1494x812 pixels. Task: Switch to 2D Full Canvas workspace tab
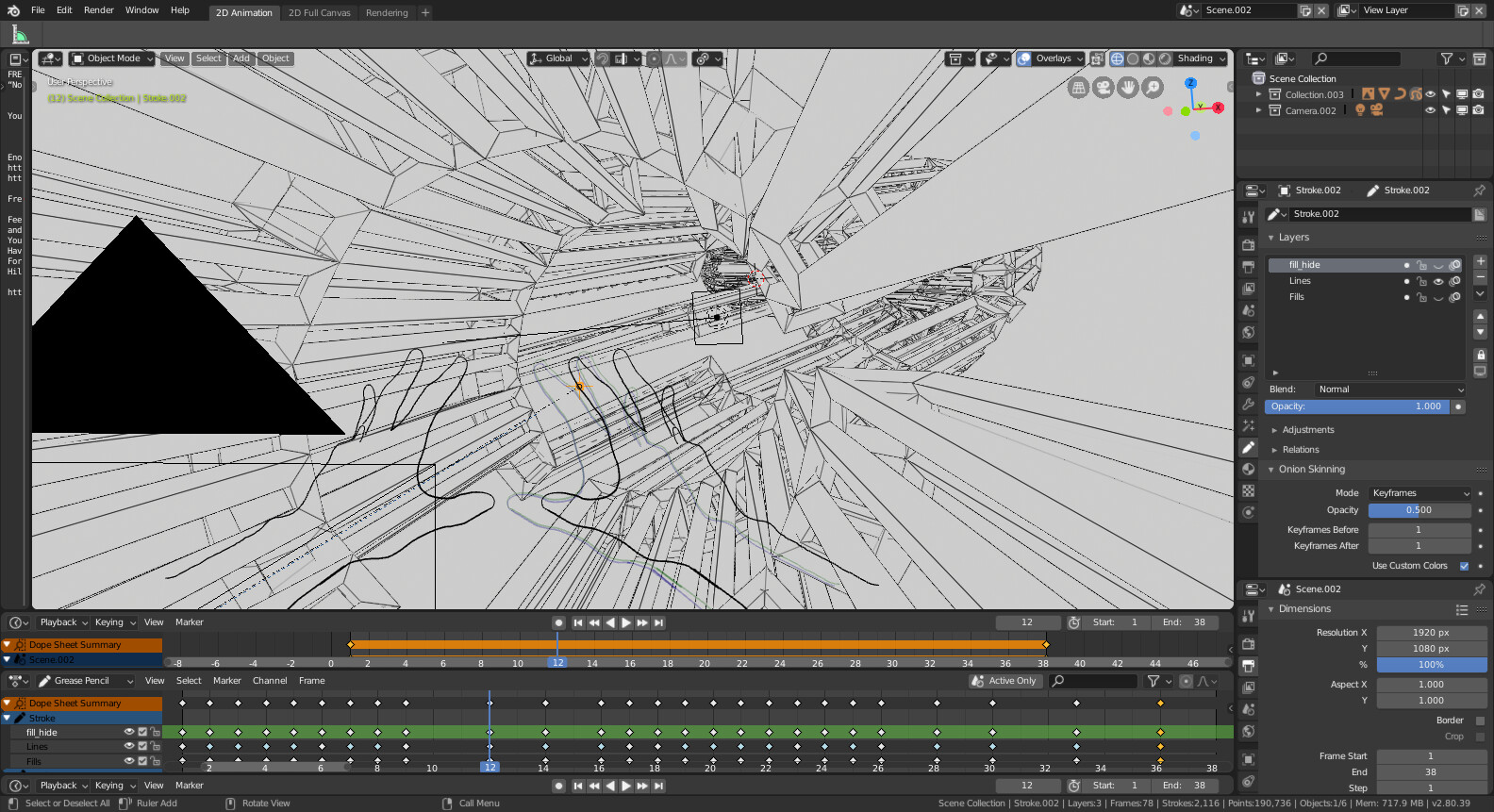pos(319,12)
